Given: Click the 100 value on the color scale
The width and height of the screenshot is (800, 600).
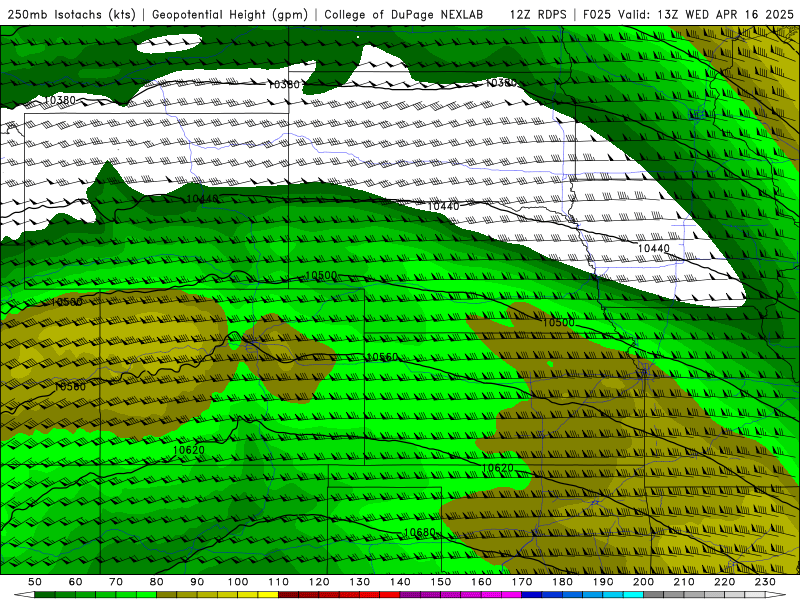Looking at the screenshot, I should click(238, 582).
